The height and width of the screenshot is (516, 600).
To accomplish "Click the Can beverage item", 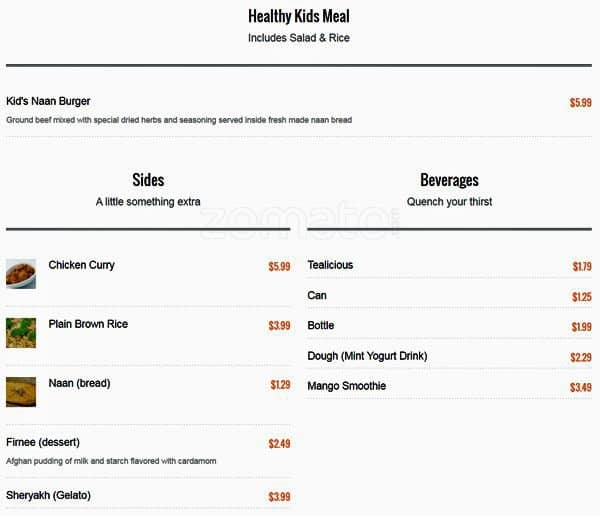I will pyautogui.click(x=317, y=295).
